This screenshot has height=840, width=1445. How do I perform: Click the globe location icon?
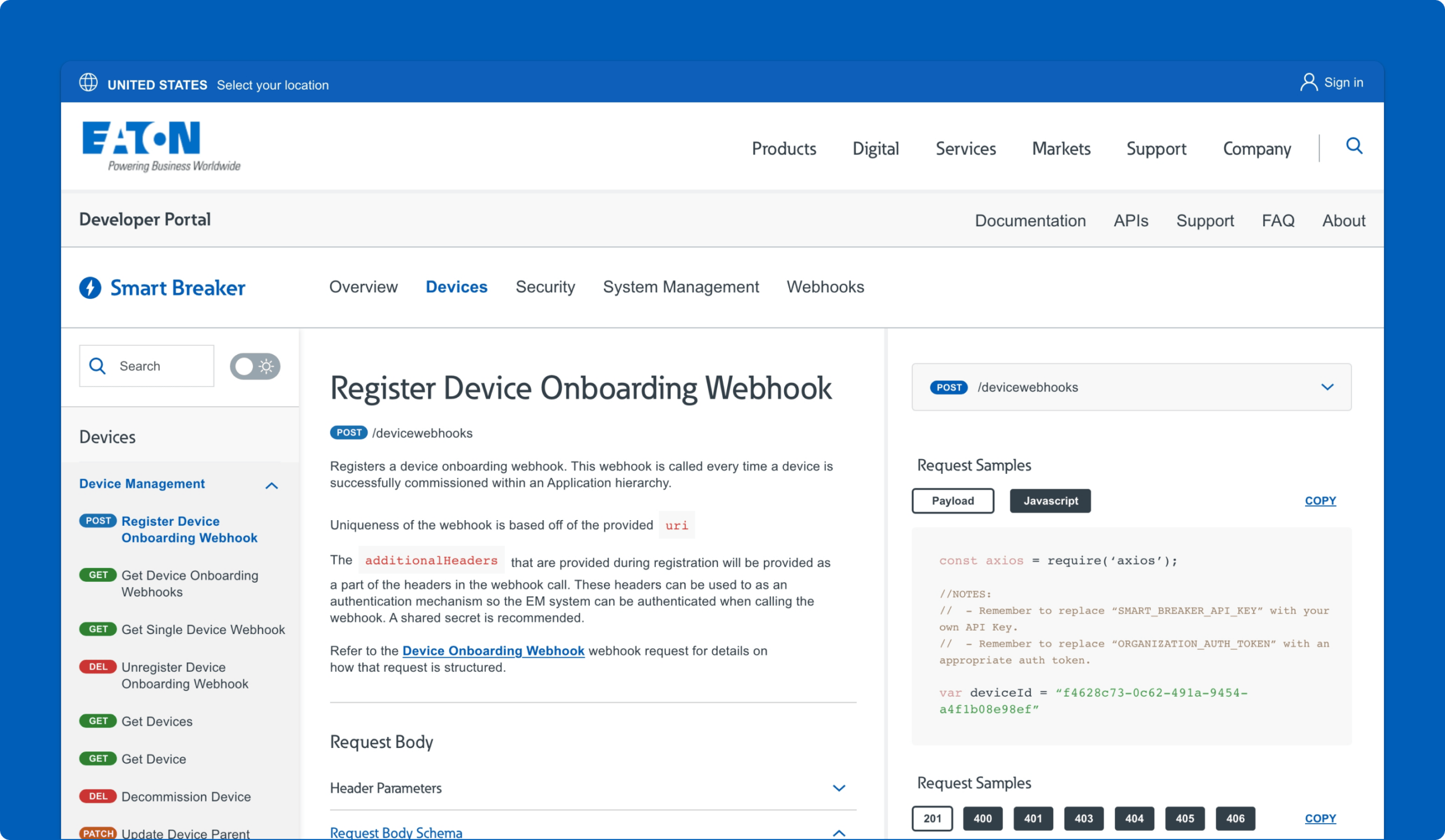click(x=87, y=82)
